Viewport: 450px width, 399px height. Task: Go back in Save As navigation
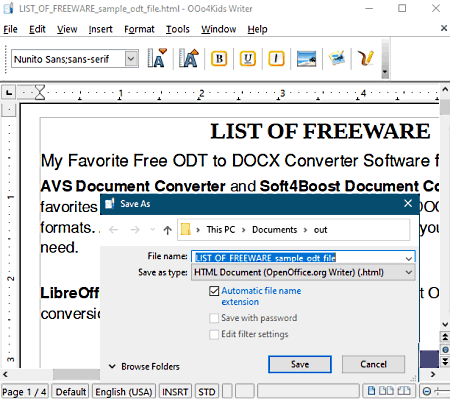coord(113,230)
